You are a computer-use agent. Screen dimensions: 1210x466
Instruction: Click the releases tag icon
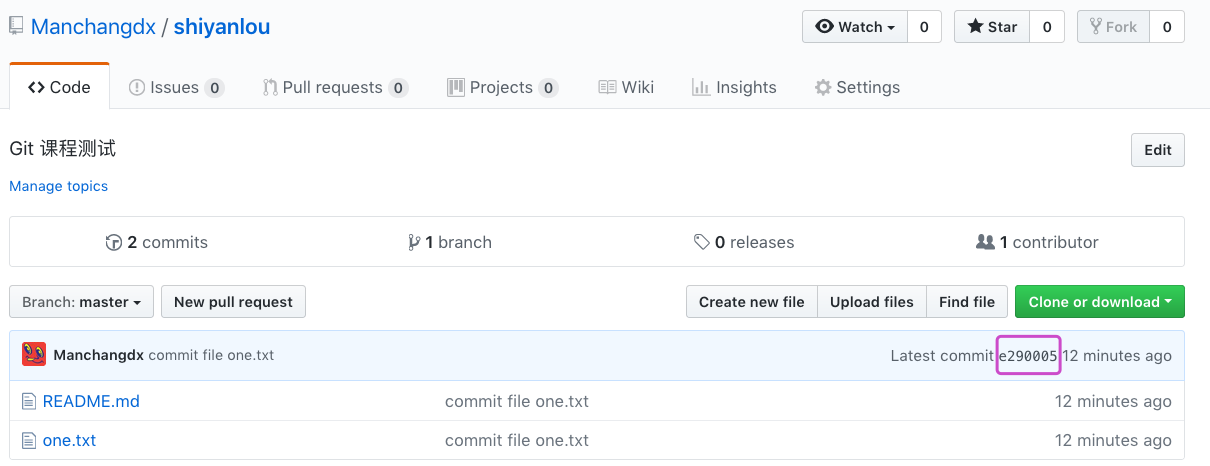[702, 242]
